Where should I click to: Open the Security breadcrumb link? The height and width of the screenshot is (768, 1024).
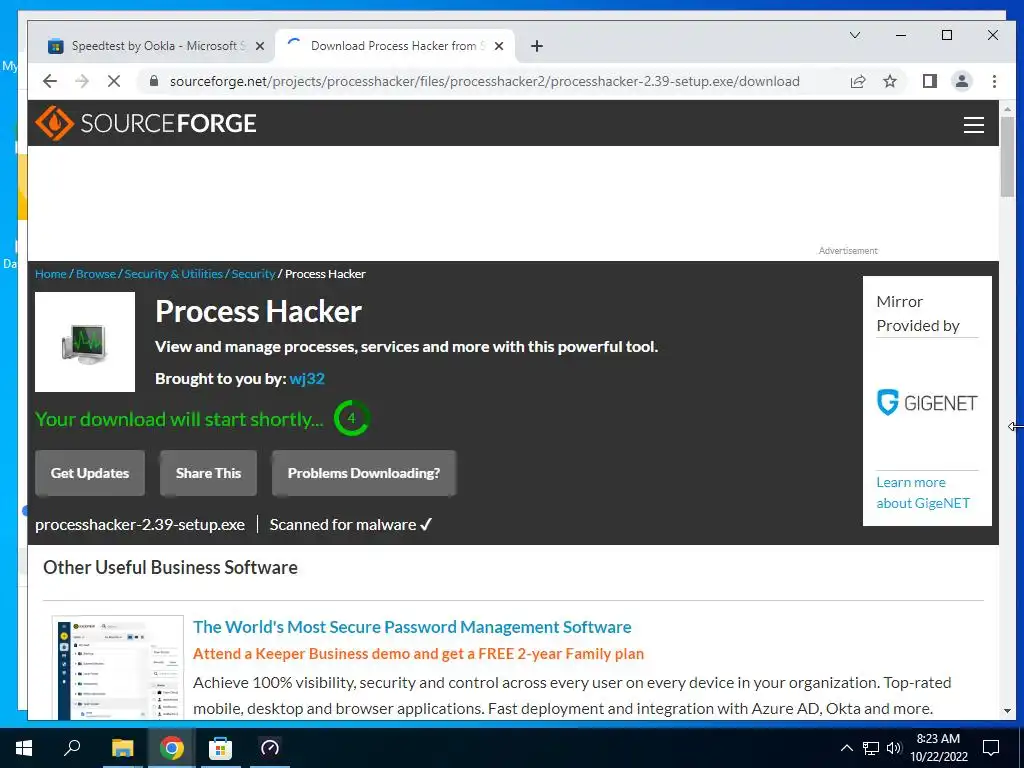tap(253, 274)
